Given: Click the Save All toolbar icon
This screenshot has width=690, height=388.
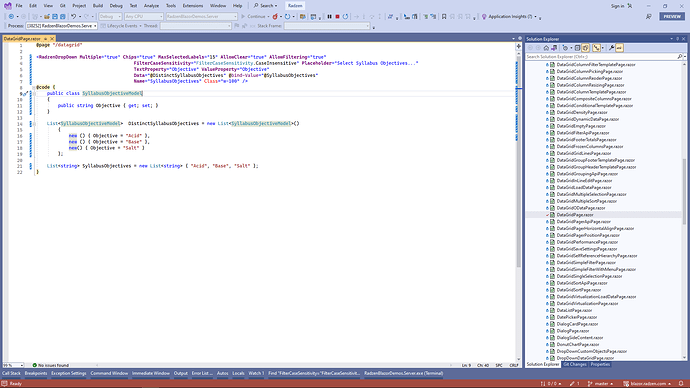Looking at the screenshot, I should pos(62,17).
